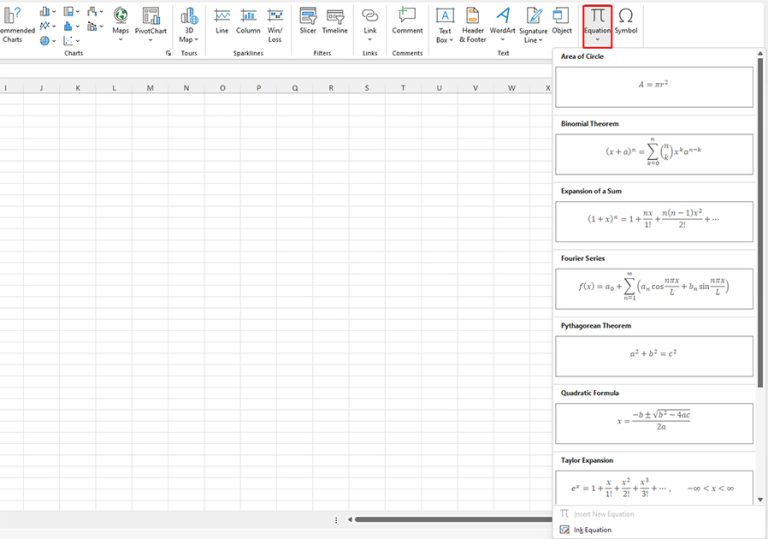This screenshot has width=768, height=539.
Task: Select column header V
Action: tap(475, 88)
